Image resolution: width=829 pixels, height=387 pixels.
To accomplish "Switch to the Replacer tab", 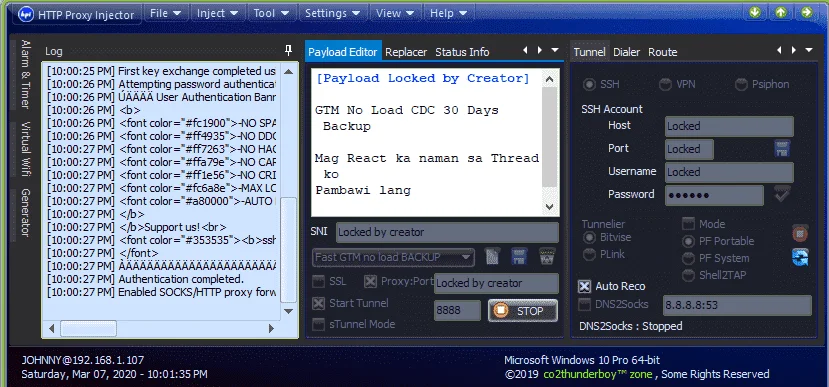I will 406,52.
